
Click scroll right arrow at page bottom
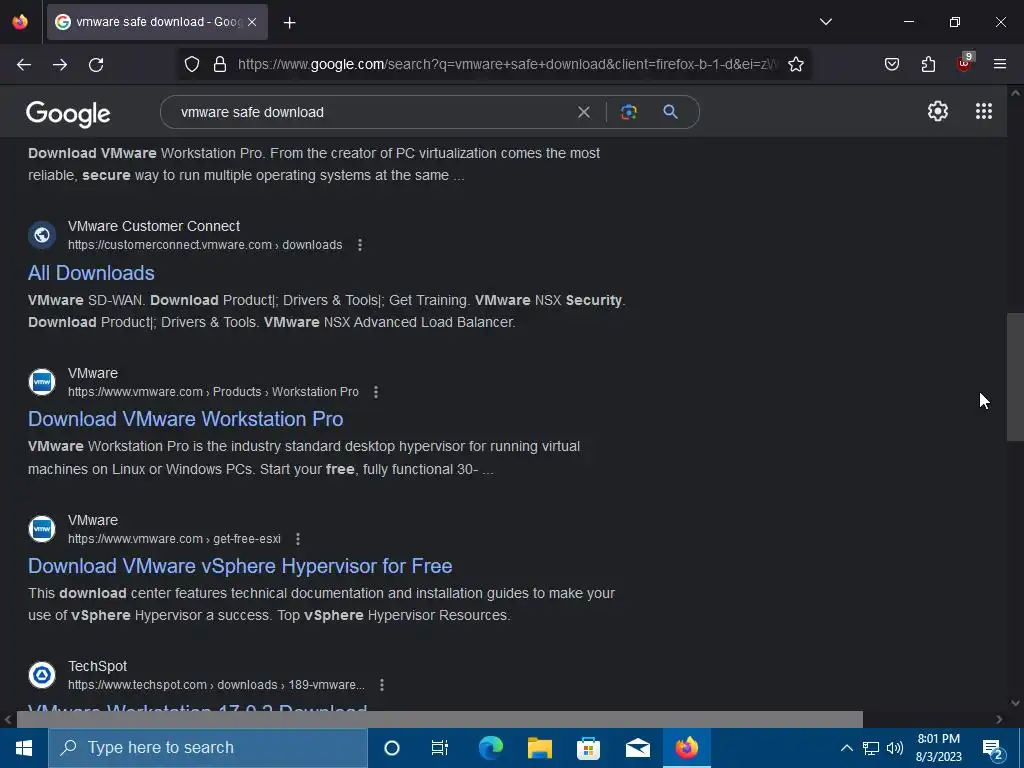(x=999, y=719)
